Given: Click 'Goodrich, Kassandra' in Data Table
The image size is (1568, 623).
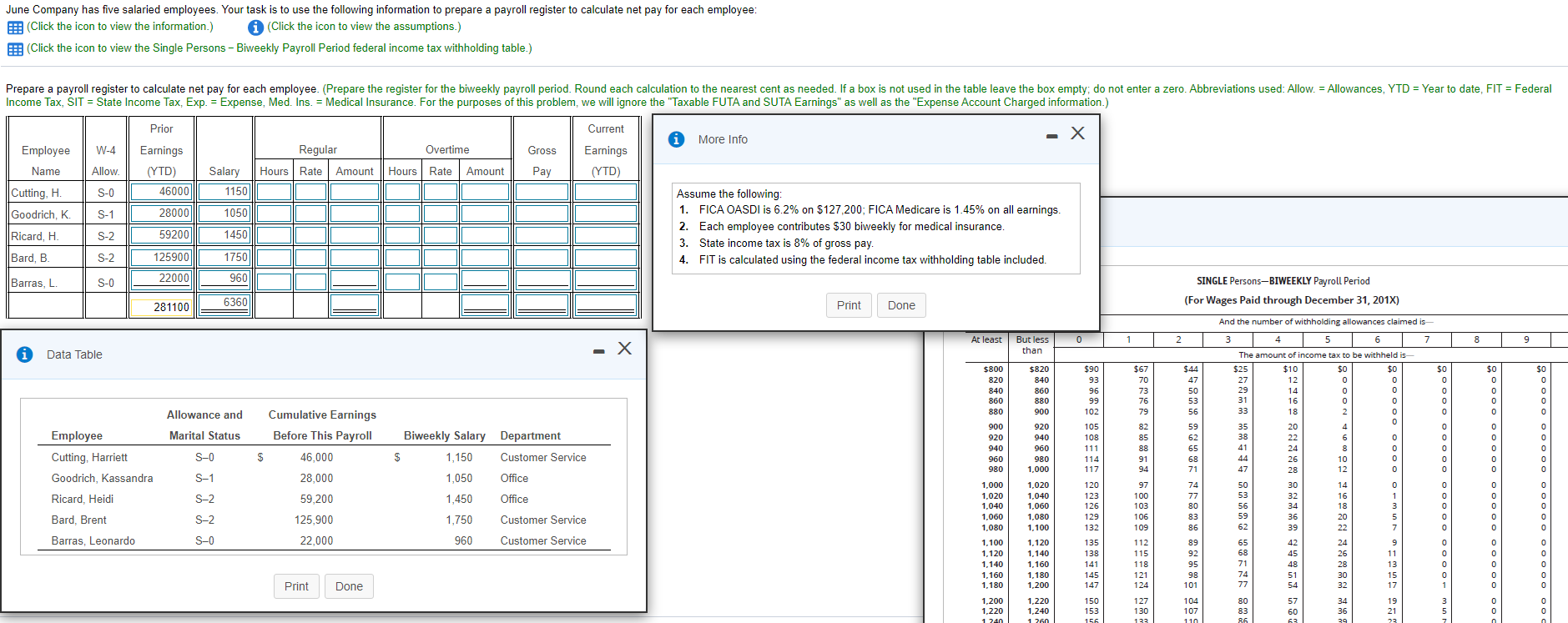Looking at the screenshot, I should 102,478.
